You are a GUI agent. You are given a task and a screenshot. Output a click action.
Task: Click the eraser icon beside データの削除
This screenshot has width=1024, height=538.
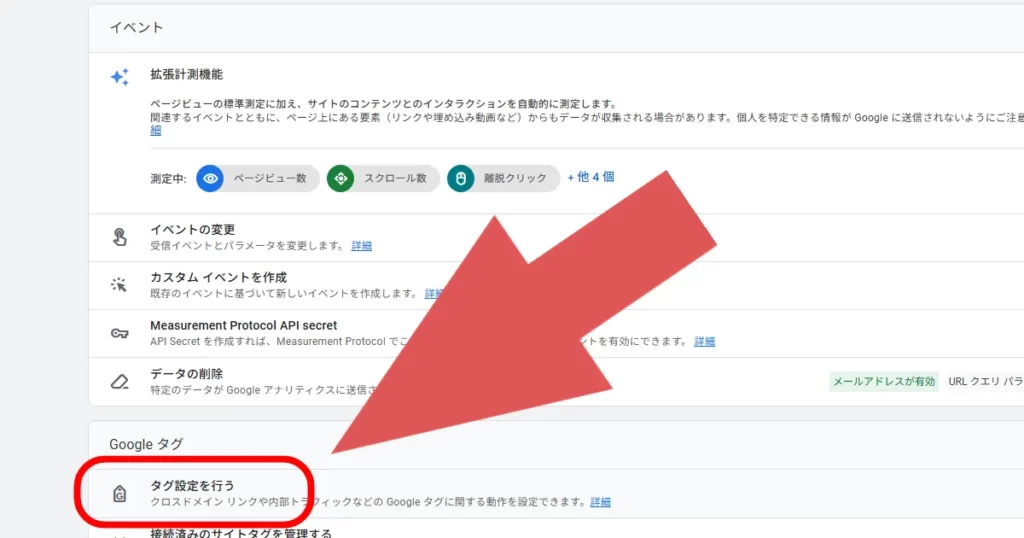[119, 381]
